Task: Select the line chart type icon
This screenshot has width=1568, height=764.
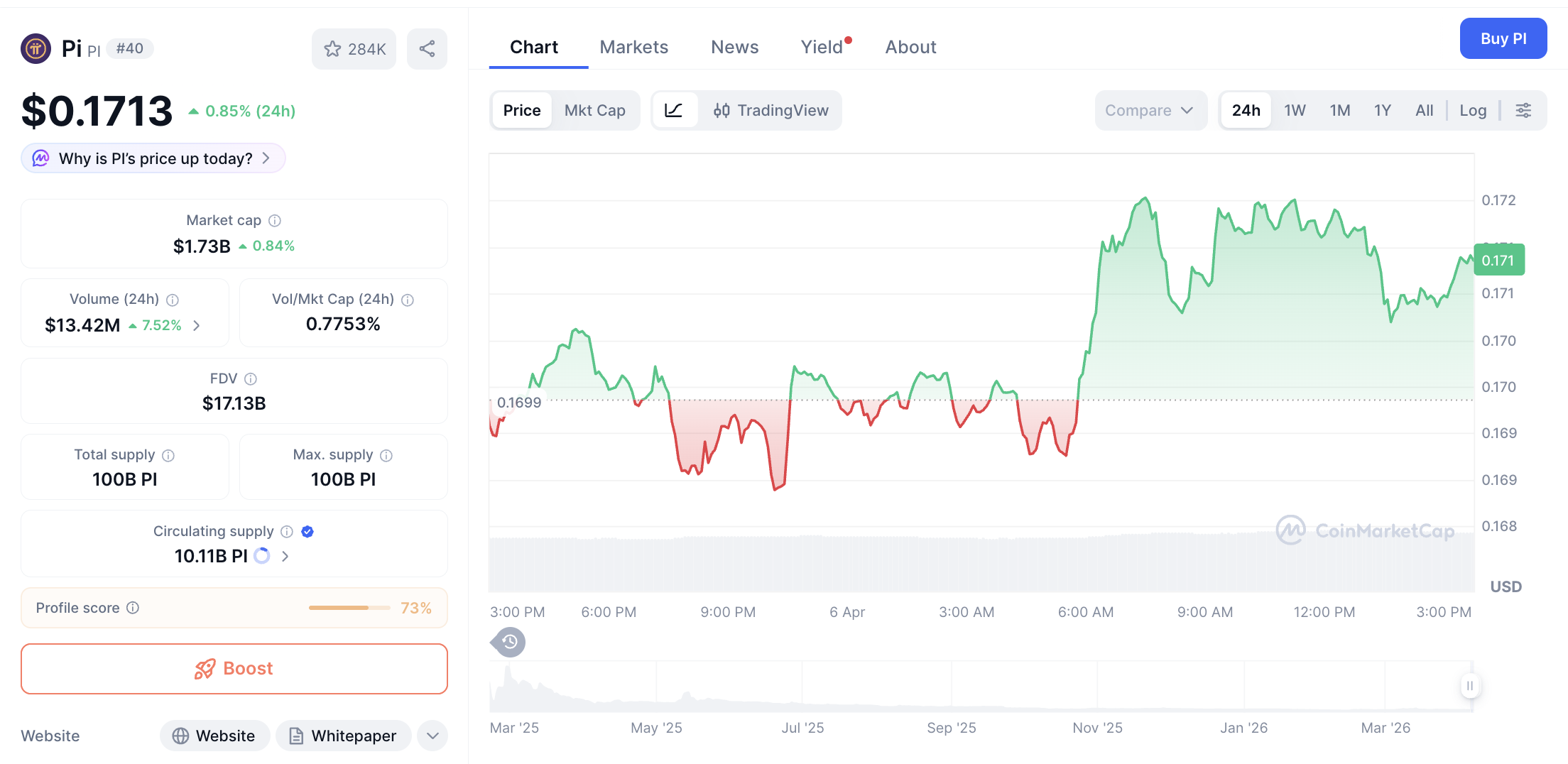Action: pyautogui.click(x=675, y=110)
